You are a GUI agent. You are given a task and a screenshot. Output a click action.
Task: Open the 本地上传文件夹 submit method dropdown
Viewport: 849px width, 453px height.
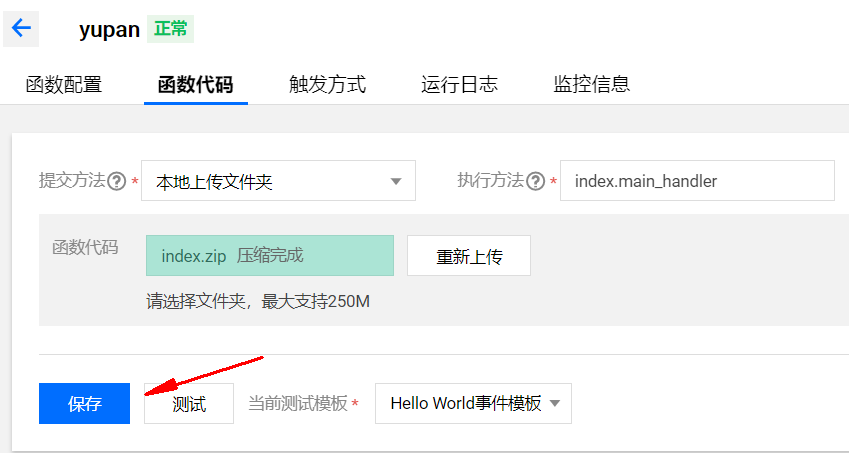pyautogui.click(x=278, y=182)
